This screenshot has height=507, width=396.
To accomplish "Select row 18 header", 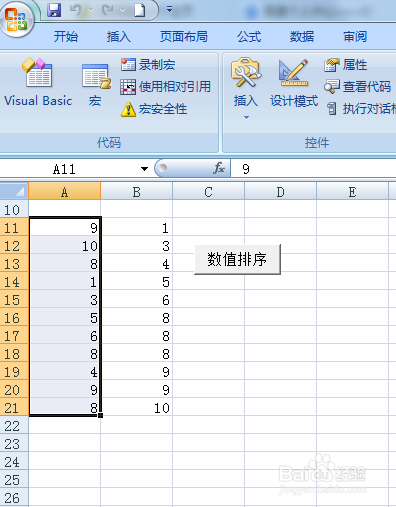I will pos(14,353).
